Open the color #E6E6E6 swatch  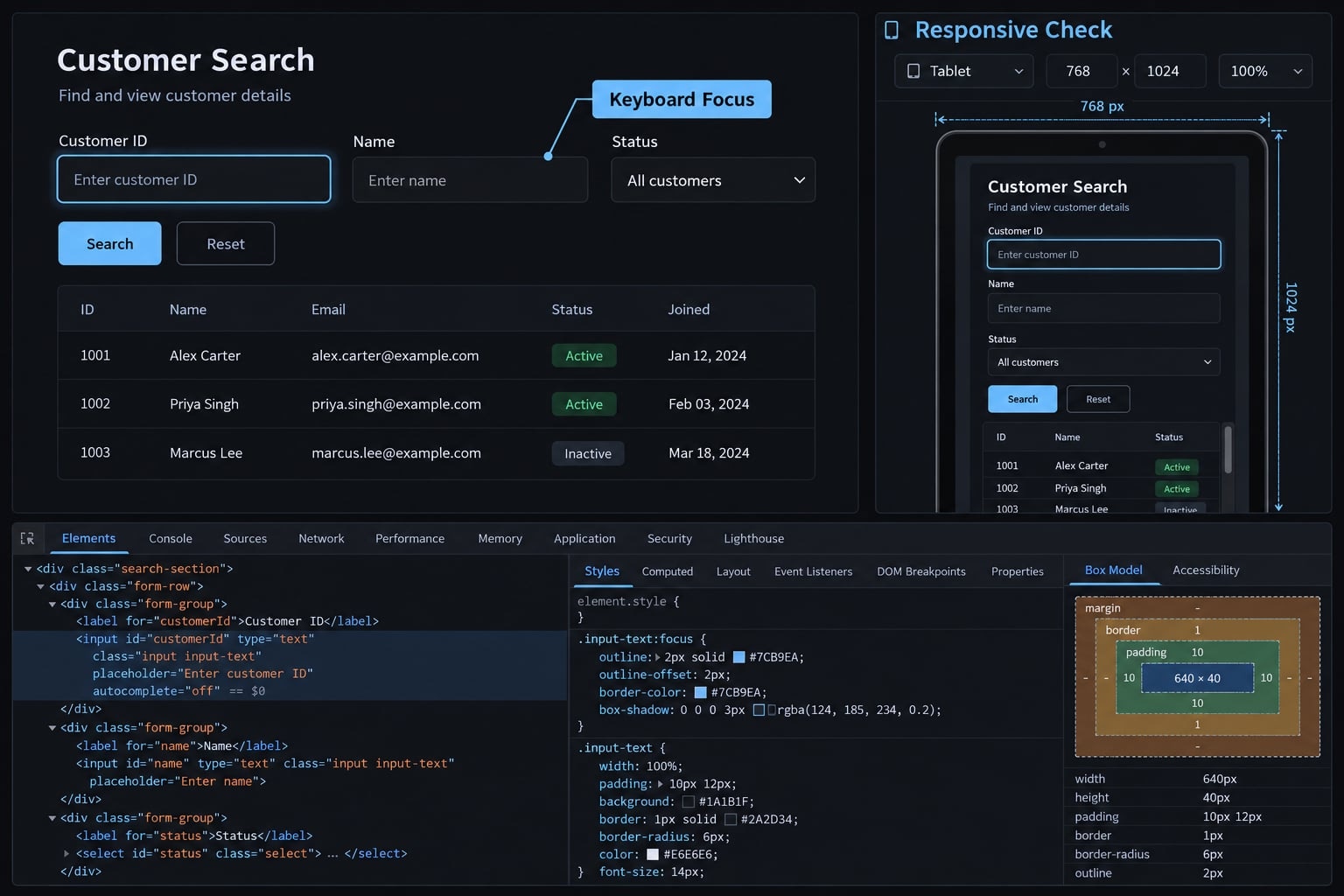coord(653,854)
